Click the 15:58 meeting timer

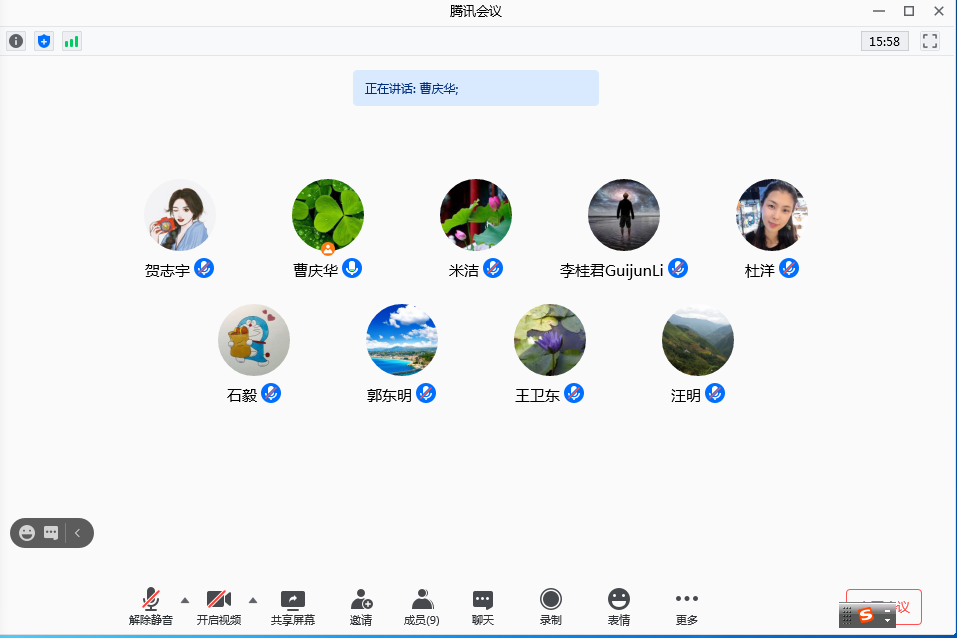[x=884, y=41]
